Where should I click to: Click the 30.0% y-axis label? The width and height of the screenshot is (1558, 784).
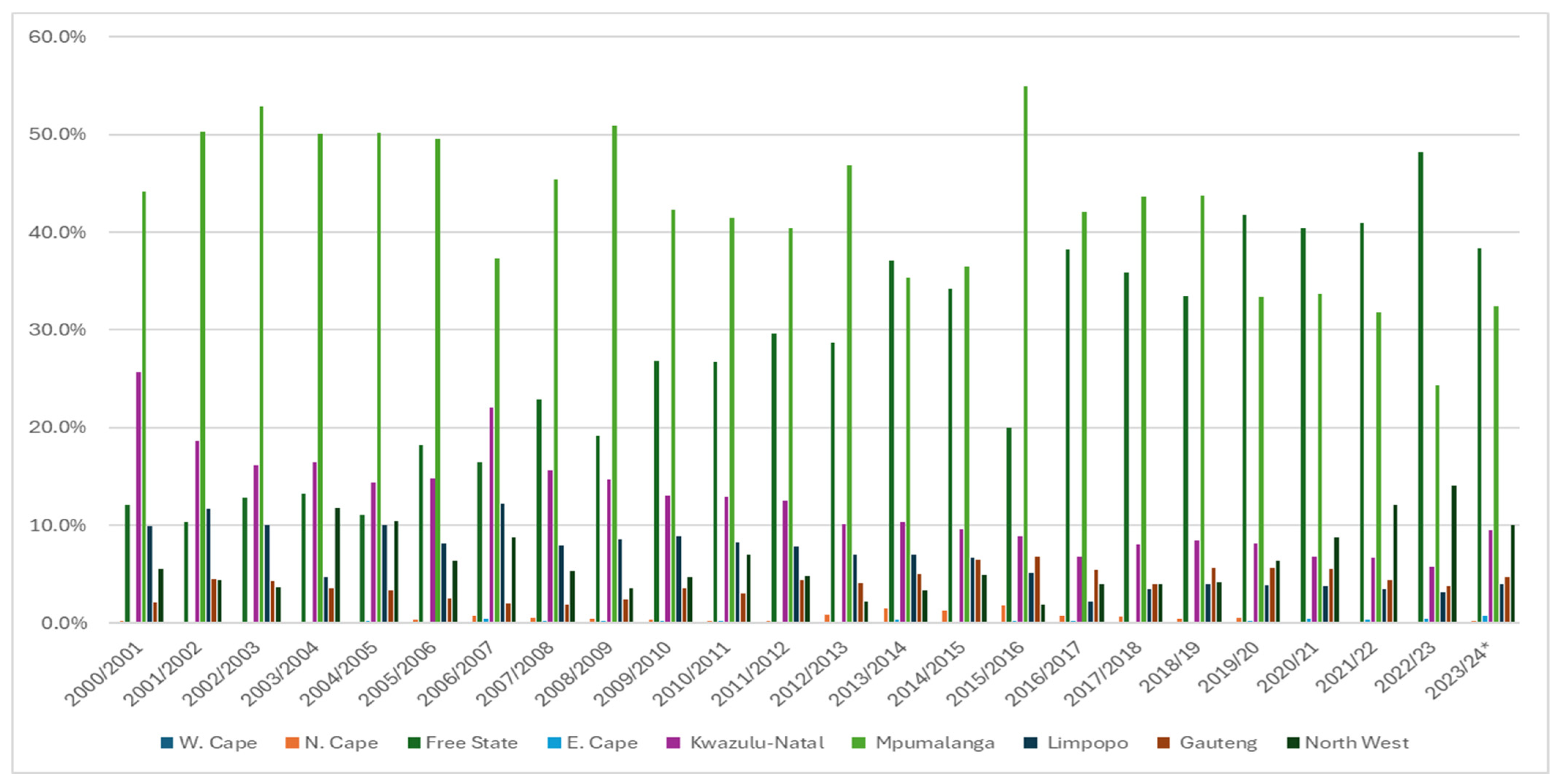click(x=57, y=330)
